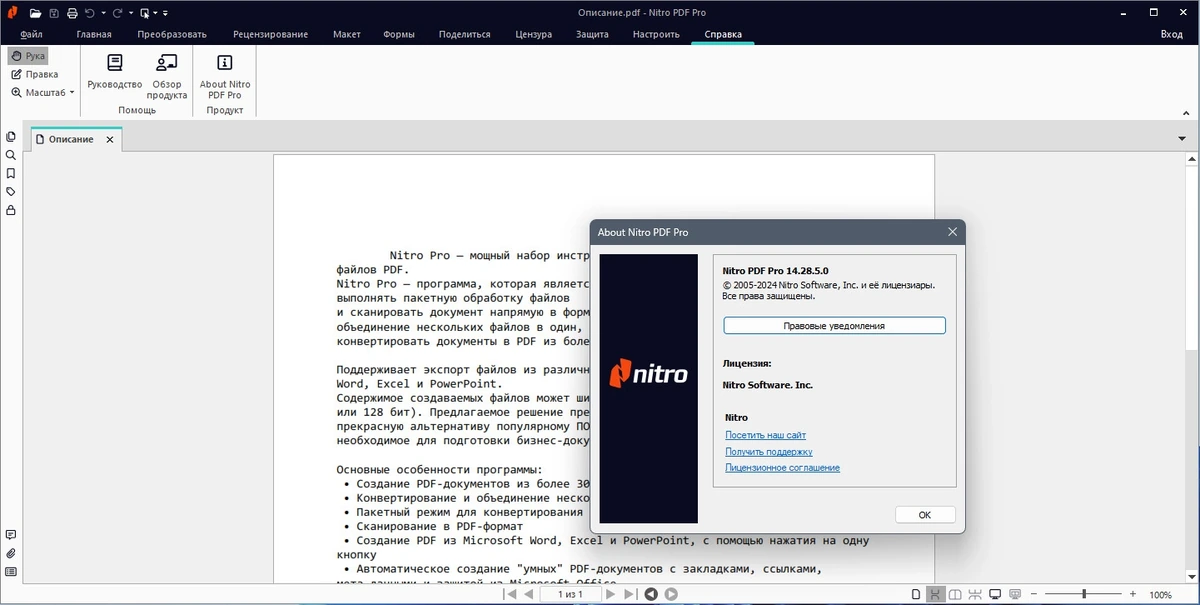The width and height of the screenshot is (1200, 605).
Task: Switch to continuous page view
Action: point(935,595)
